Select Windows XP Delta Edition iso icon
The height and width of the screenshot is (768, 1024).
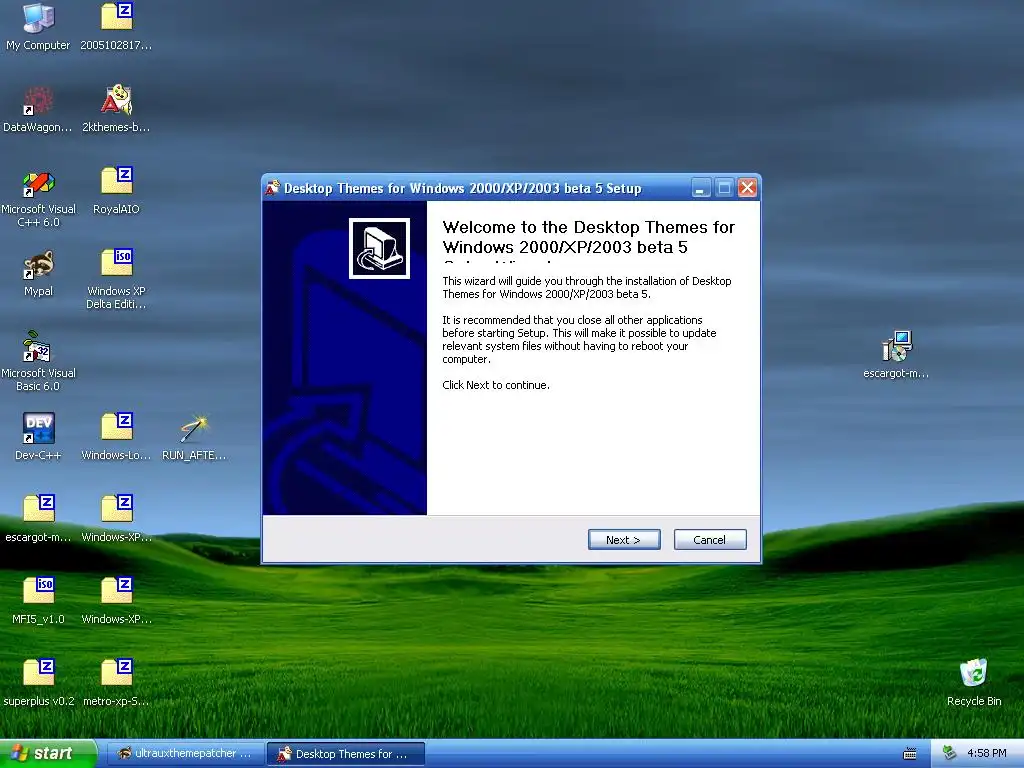coord(116,264)
